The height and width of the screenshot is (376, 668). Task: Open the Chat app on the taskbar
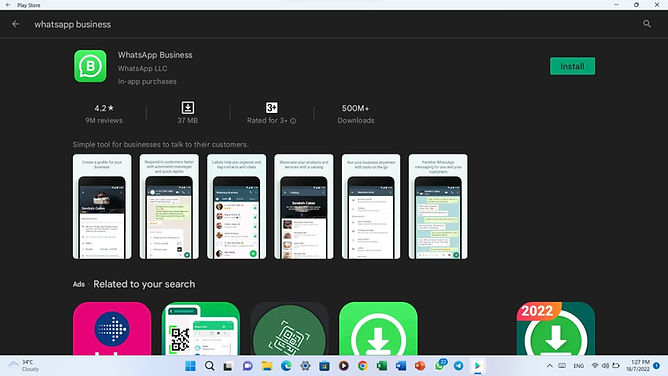[x=248, y=366]
